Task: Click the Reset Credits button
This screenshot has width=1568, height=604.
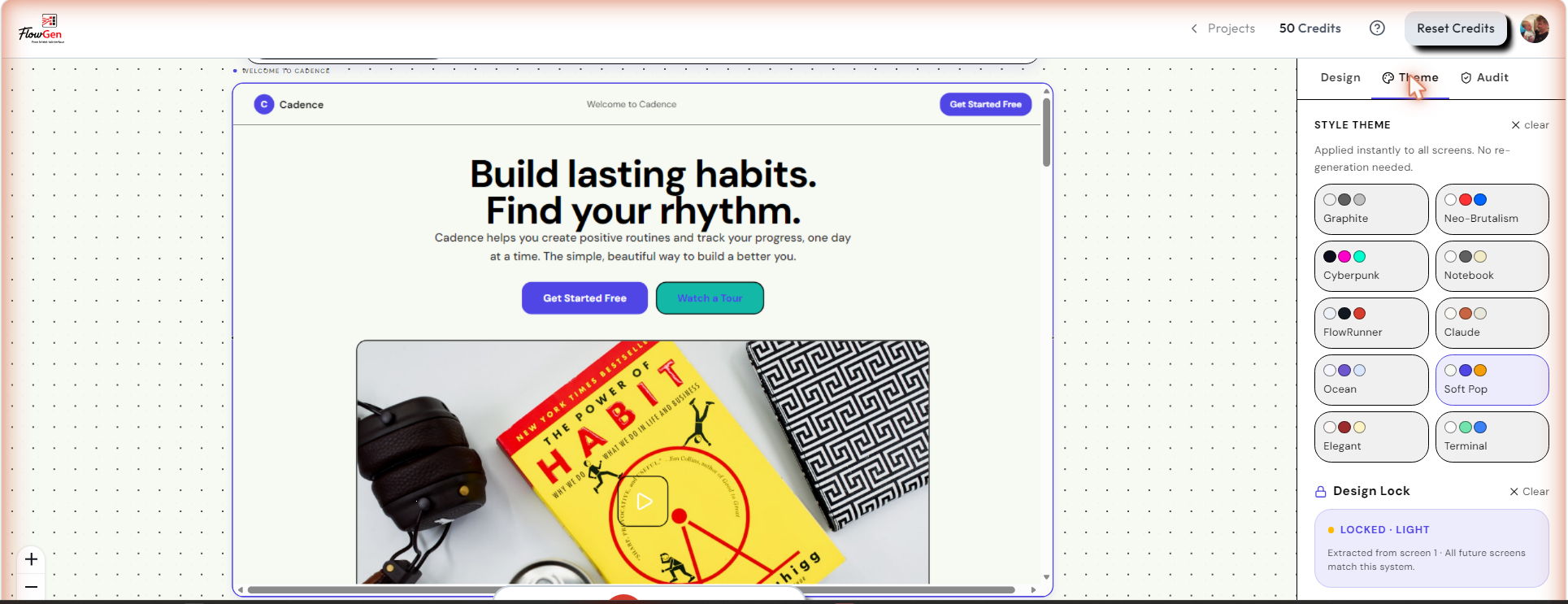Action: 1456,28
